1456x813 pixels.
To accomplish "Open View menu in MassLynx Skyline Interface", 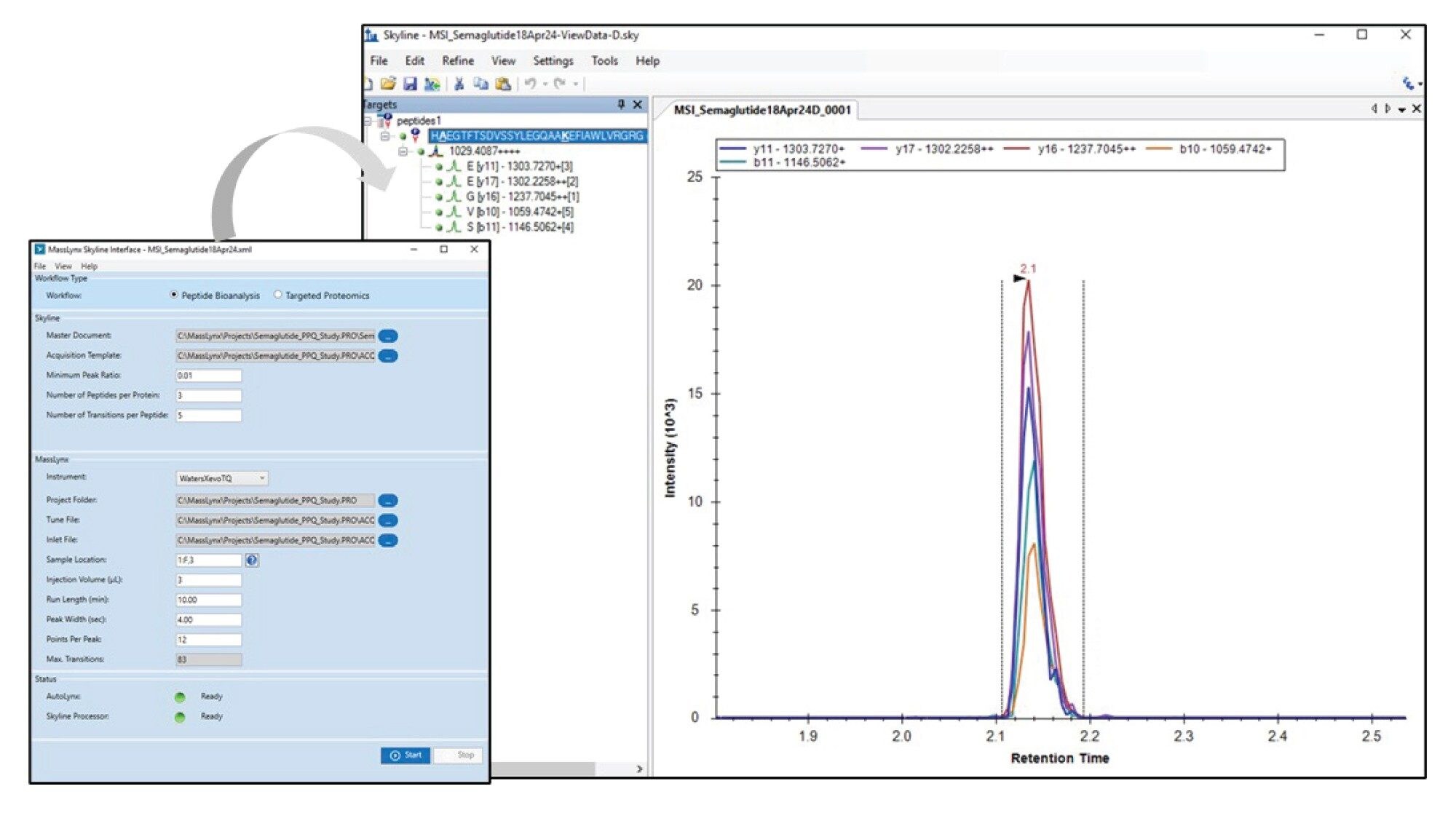I will [x=63, y=266].
